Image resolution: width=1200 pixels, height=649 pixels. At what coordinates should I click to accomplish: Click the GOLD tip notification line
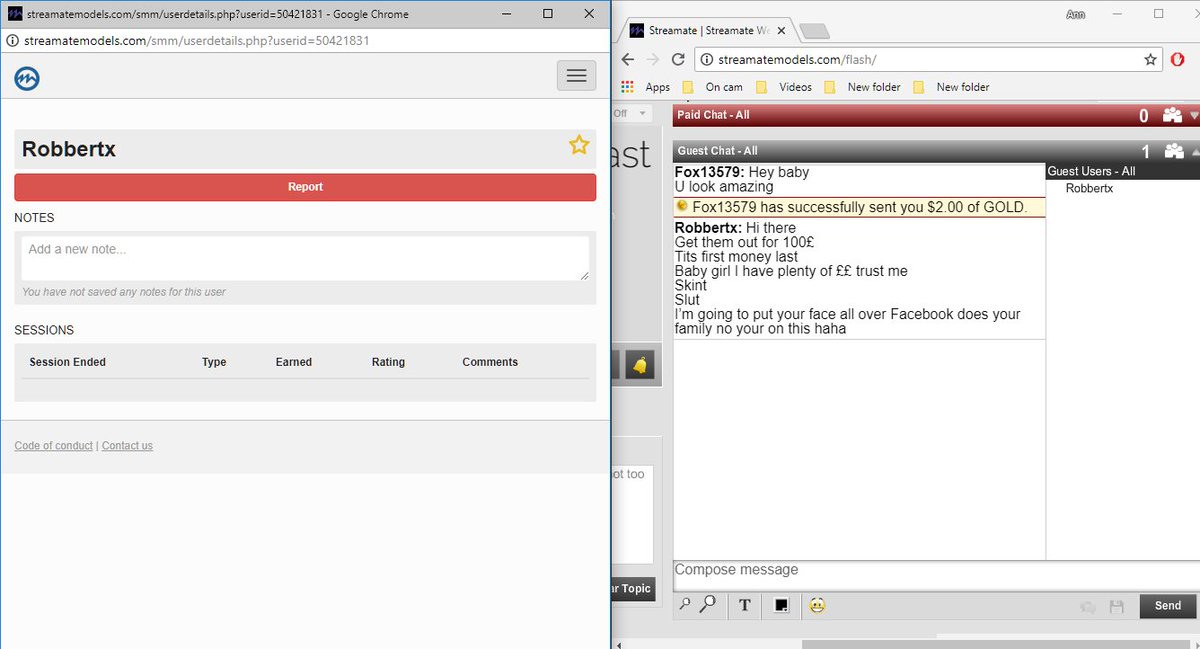859,207
